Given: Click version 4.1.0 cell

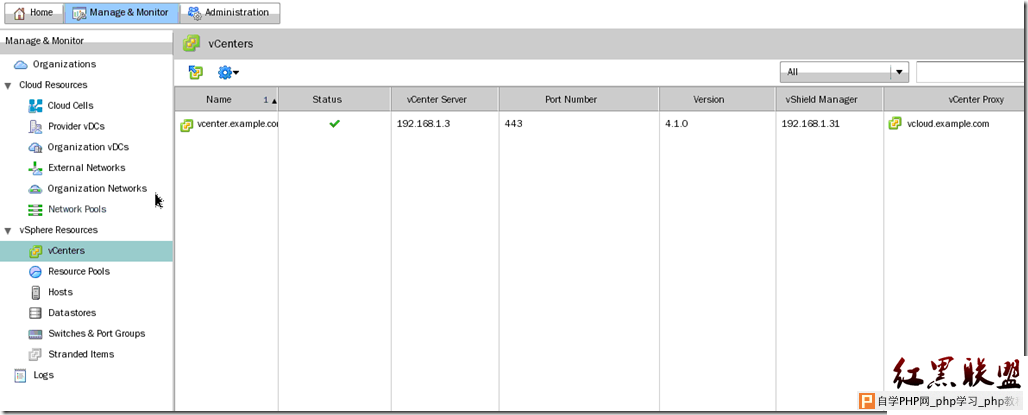Looking at the screenshot, I should 676,124.
